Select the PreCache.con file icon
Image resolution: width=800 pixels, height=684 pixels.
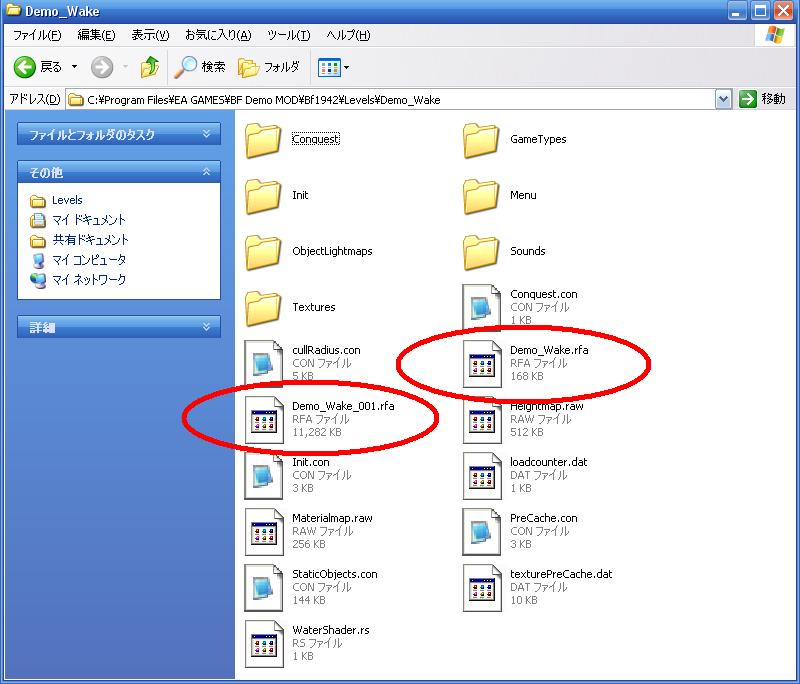(482, 532)
